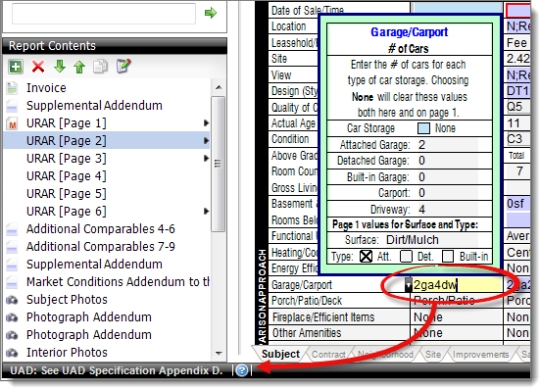Toggle the Det. garage type checkbox
Viewport: 540px width, 388px height.
coord(406,256)
